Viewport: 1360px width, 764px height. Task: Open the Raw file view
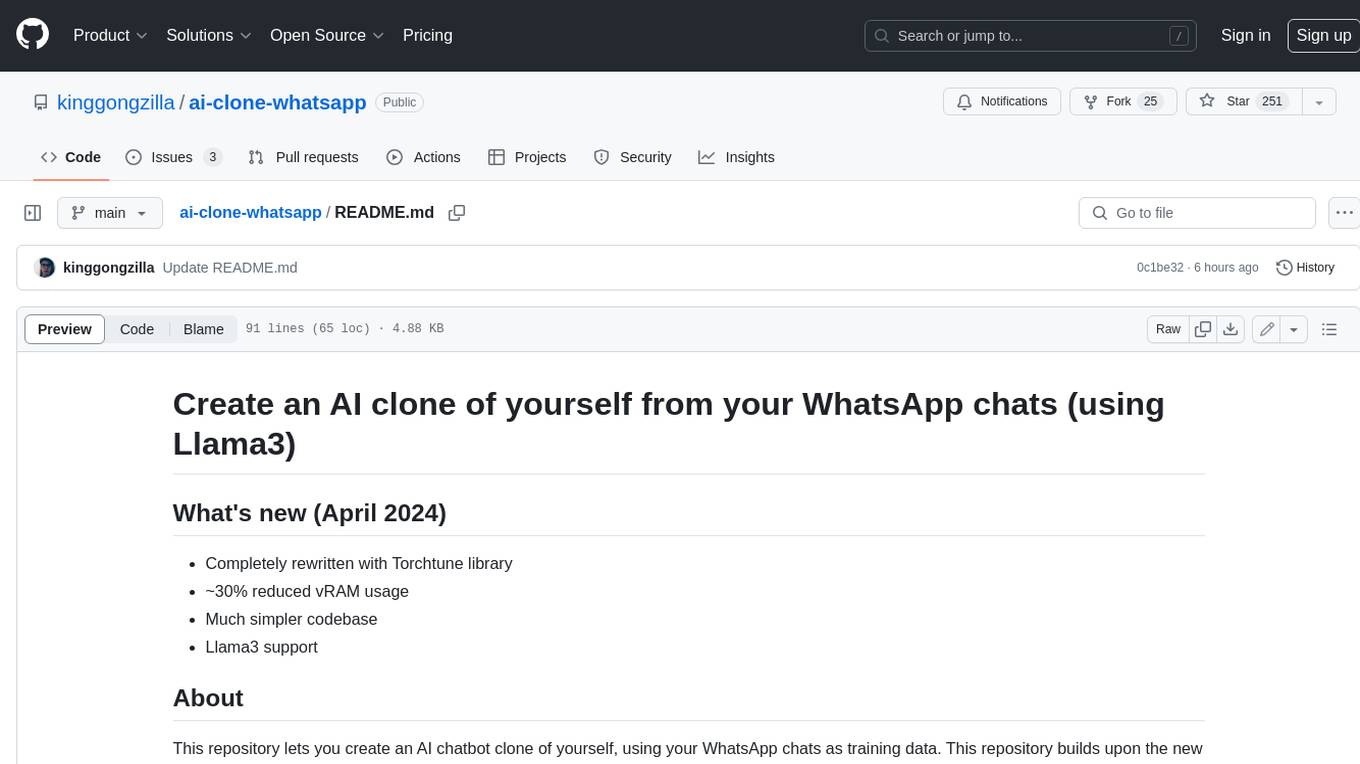(1168, 329)
